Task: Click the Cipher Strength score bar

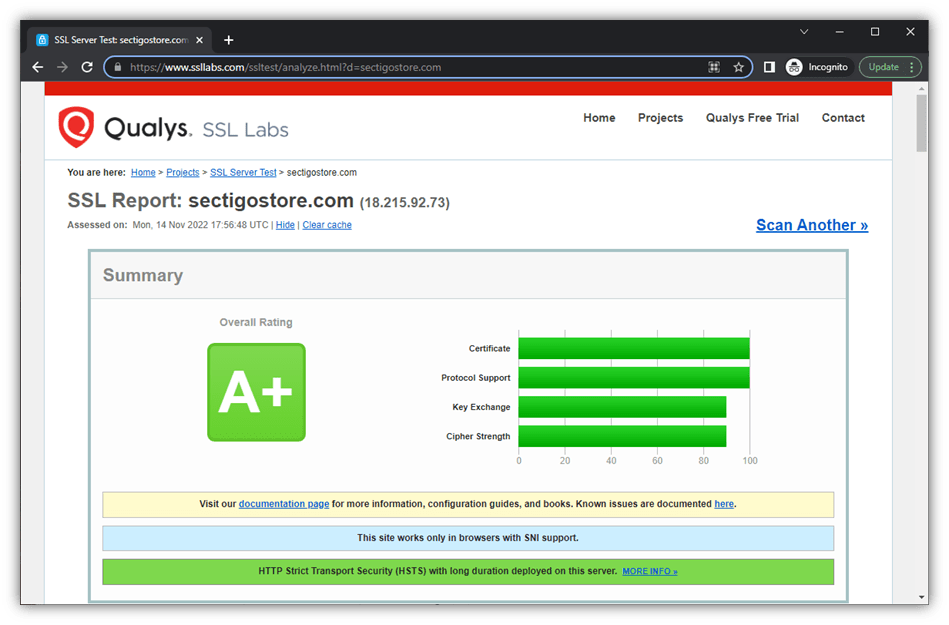Action: click(622, 436)
